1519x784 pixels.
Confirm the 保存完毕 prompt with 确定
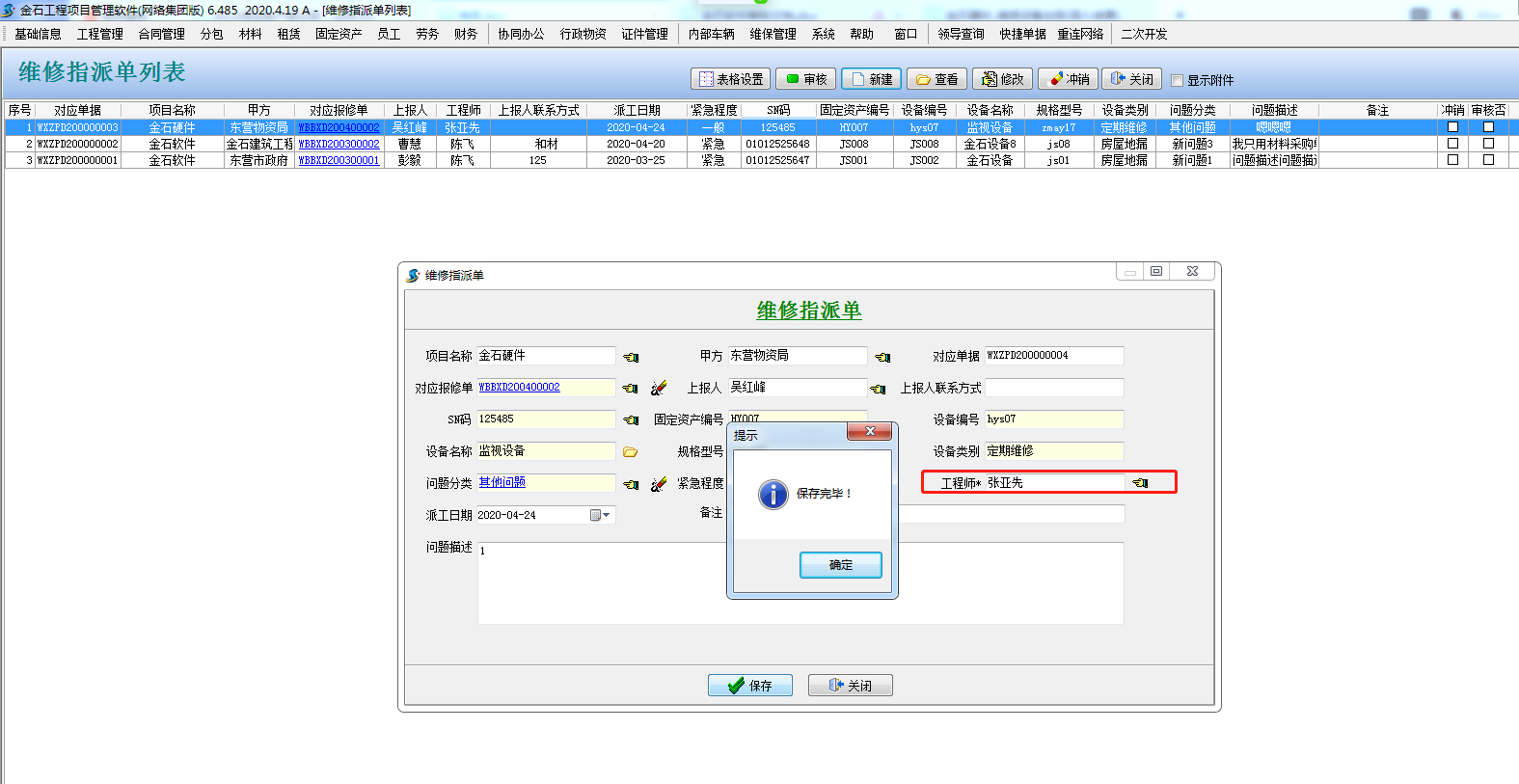840,565
